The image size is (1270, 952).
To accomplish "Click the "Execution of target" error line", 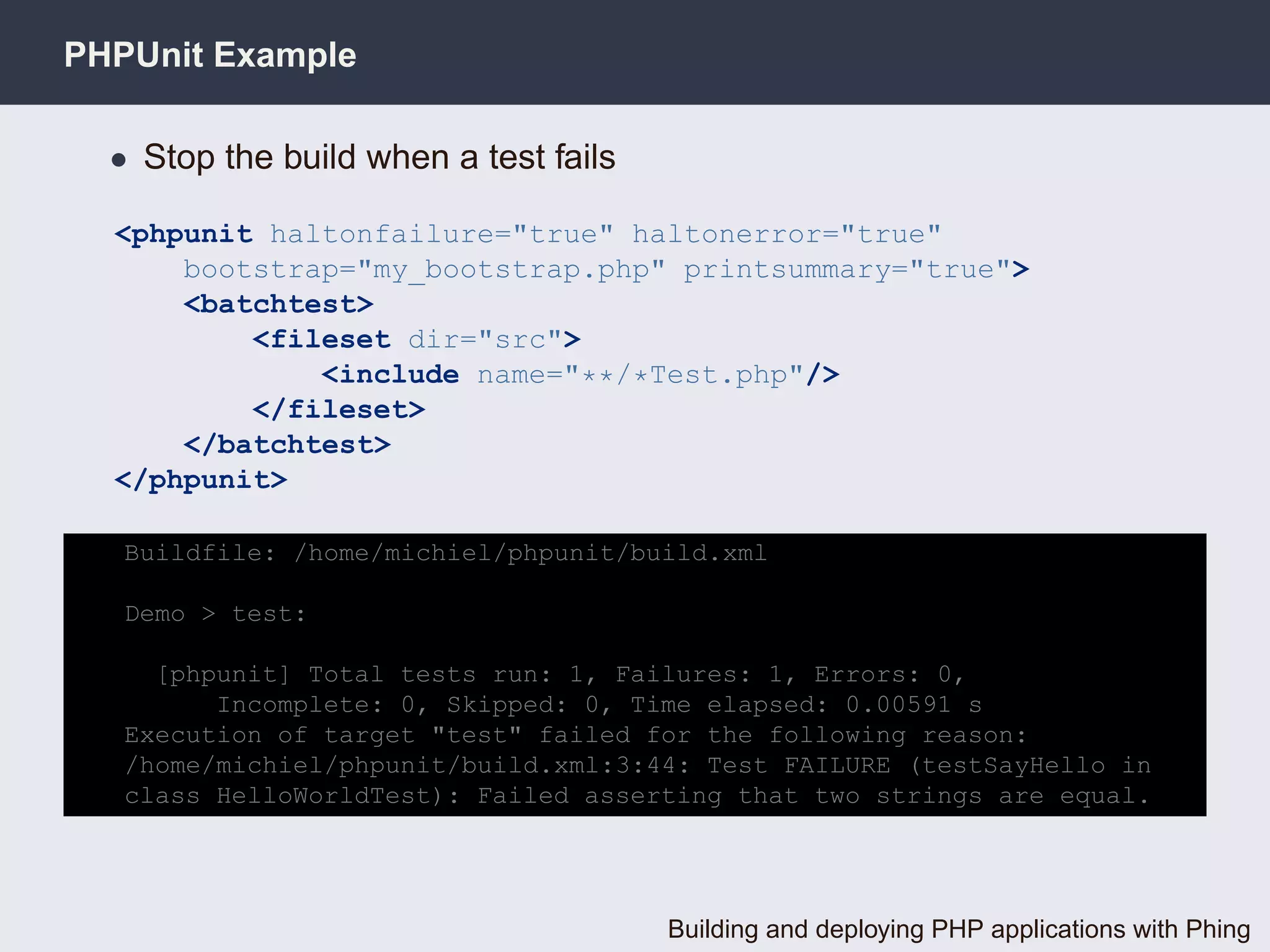I will point(575,735).
